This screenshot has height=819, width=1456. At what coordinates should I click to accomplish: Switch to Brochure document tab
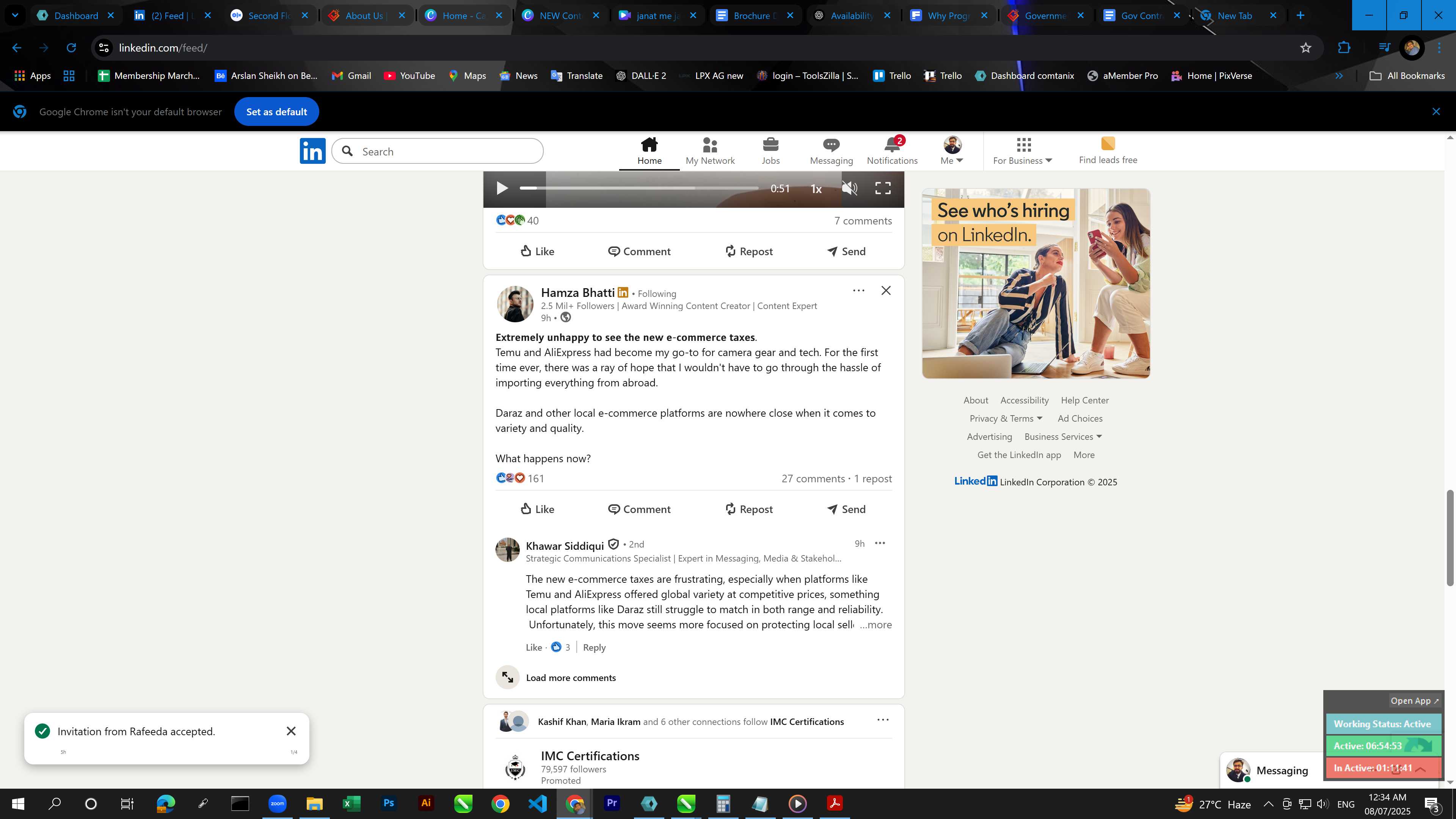pos(754,16)
